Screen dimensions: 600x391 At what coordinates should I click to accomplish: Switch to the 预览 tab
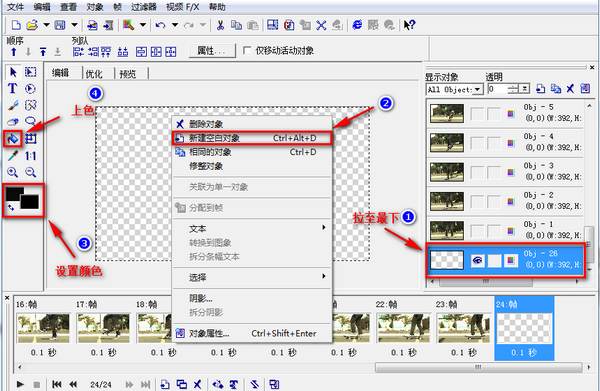click(x=127, y=74)
